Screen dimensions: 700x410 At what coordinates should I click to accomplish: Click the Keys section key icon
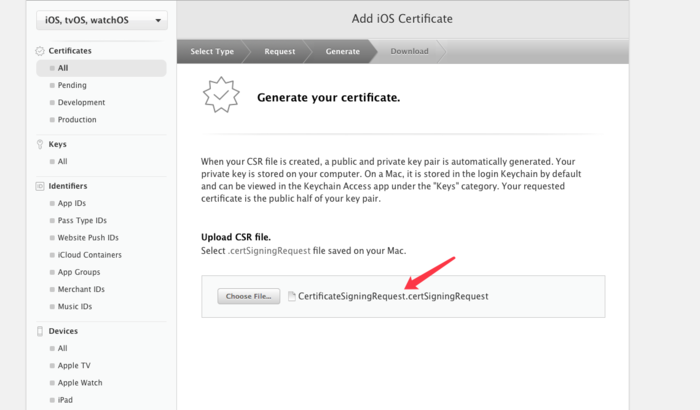(40, 144)
